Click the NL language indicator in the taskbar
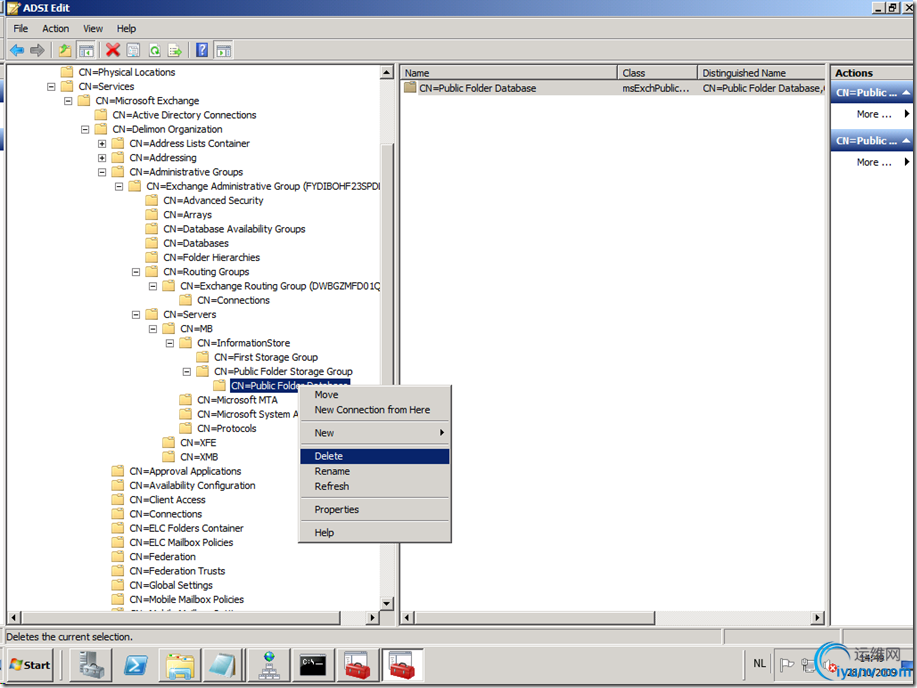Screen dimensions: 917x688 coord(759,663)
